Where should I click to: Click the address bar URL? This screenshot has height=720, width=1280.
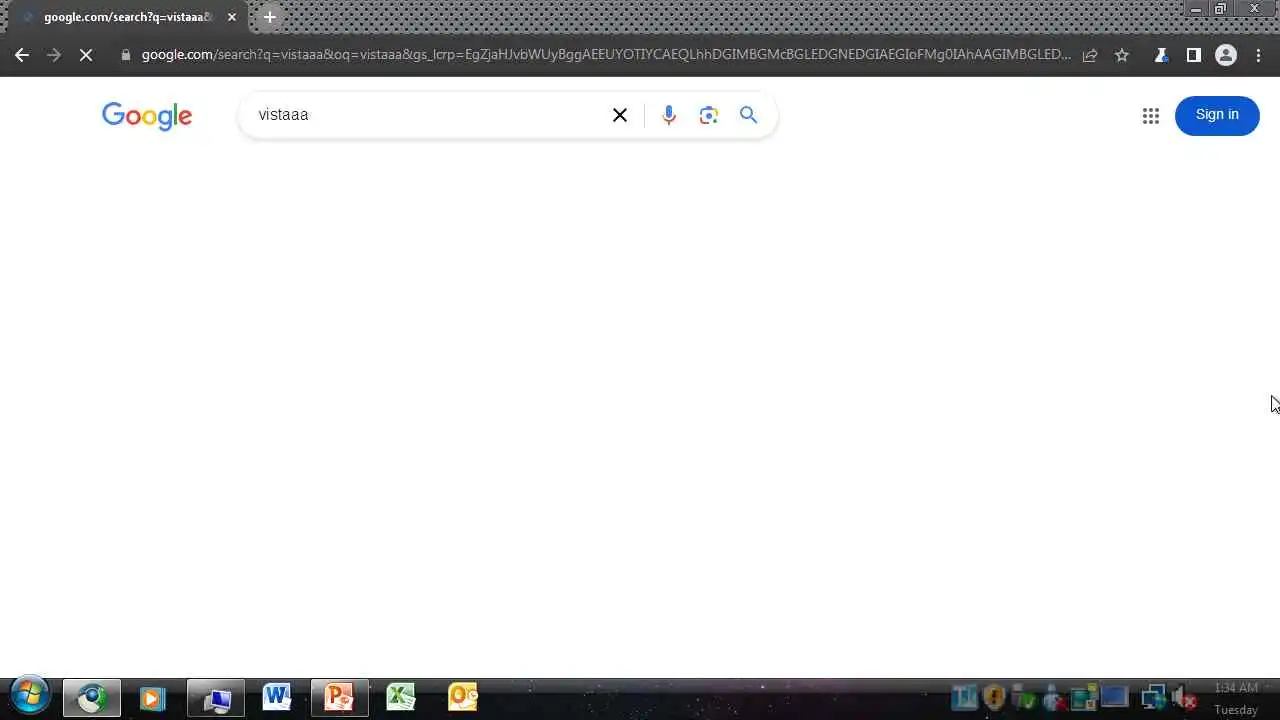[606, 55]
